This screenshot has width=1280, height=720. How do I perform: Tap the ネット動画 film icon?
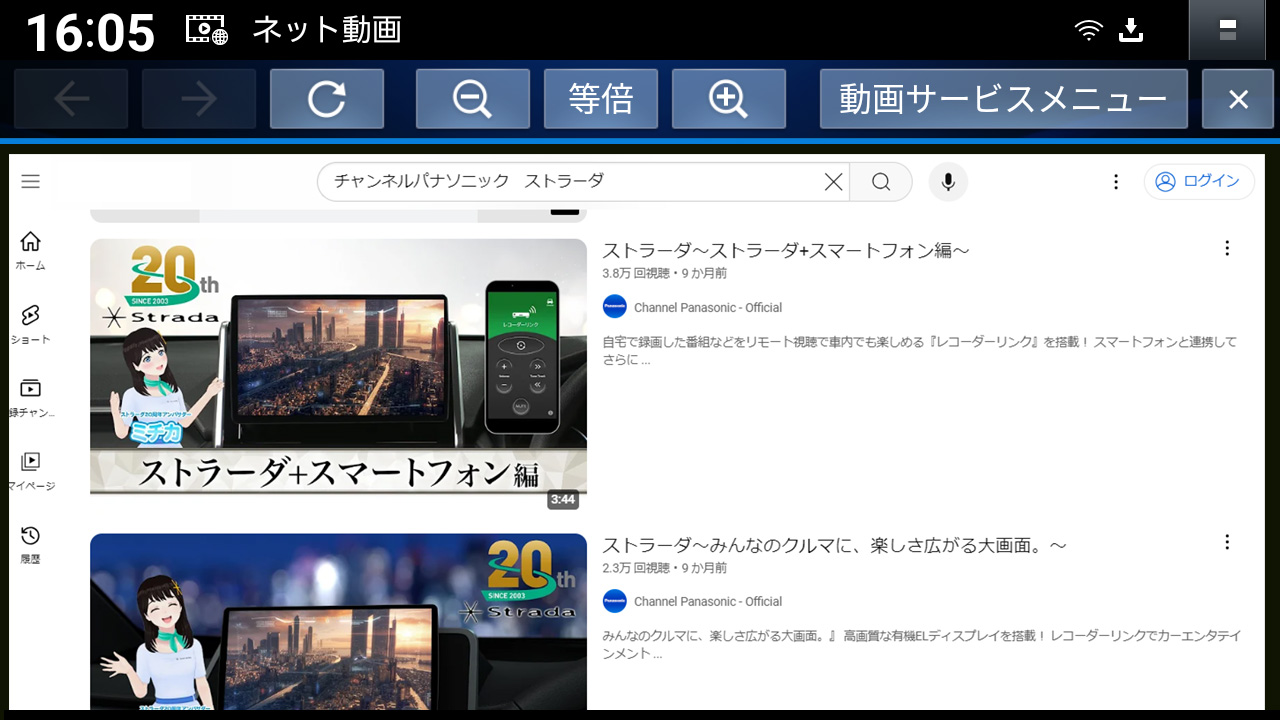pos(207,29)
